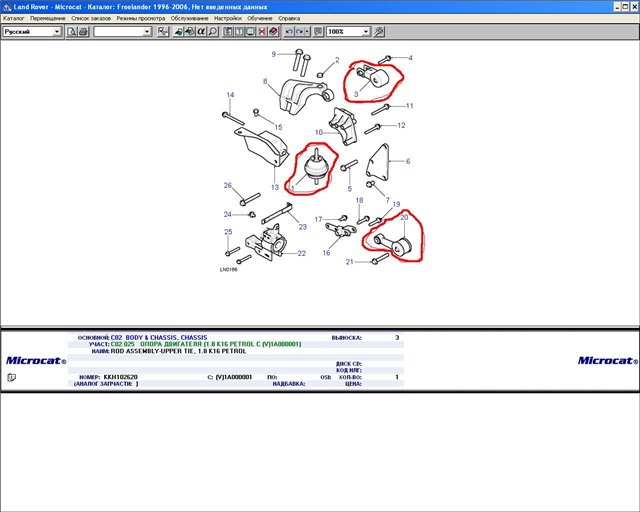Click the printer icon in toolbar
Viewport: 640px width, 512px height.
[x=83, y=31]
